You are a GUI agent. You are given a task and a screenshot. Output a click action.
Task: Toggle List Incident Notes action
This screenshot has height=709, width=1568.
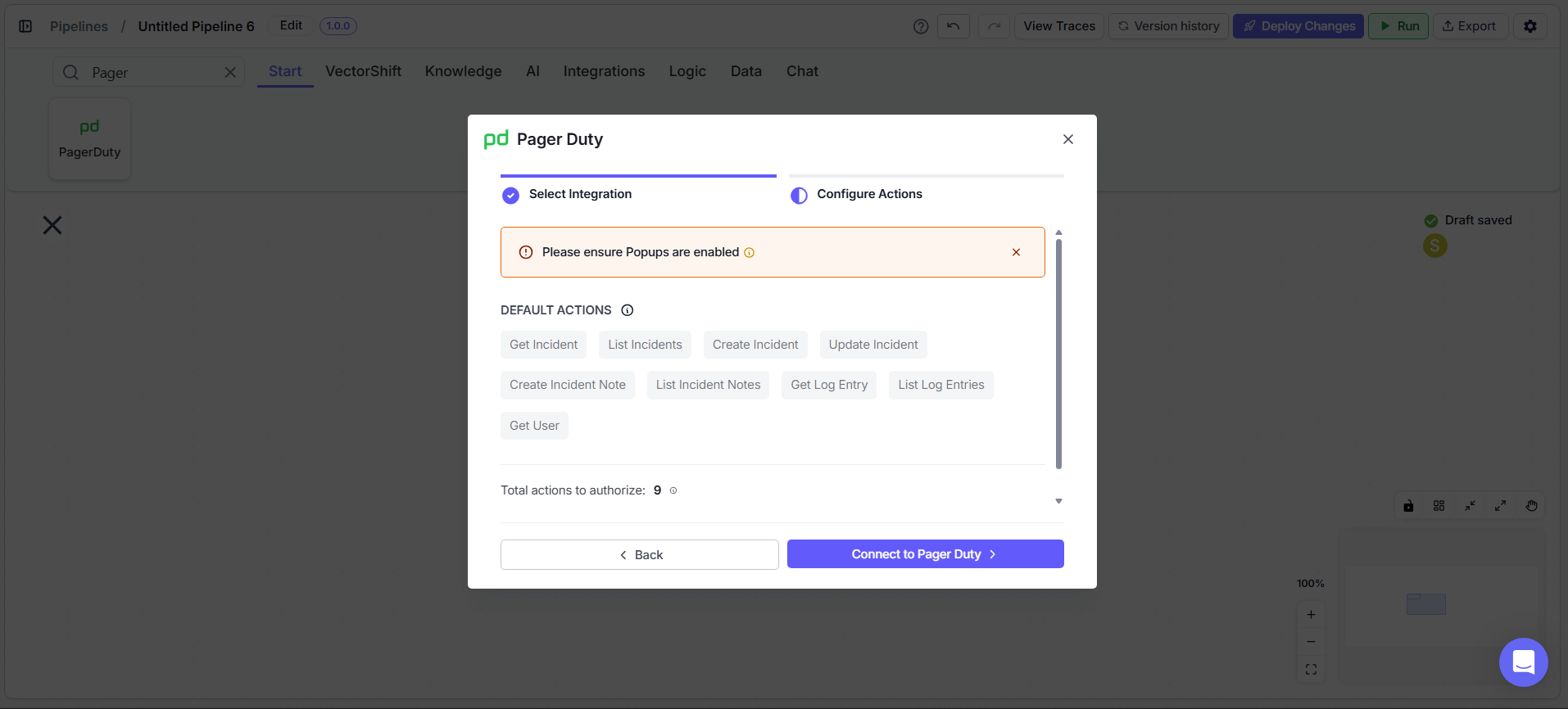point(708,385)
